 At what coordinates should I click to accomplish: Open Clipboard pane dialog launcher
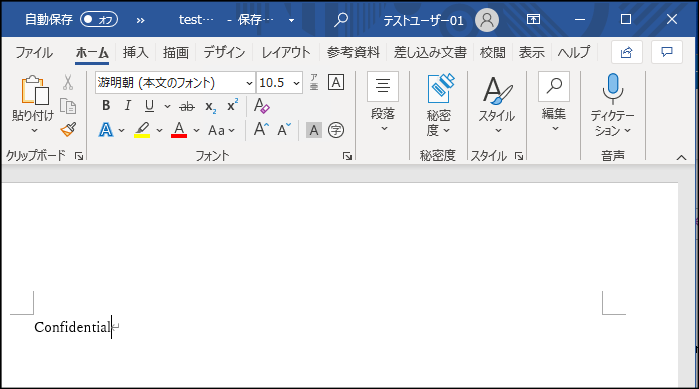[x=79, y=156]
